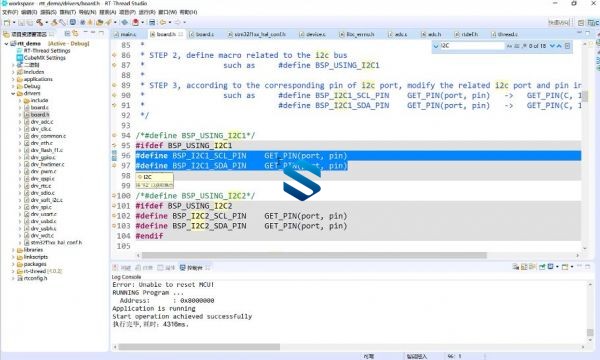The width and height of the screenshot is (600, 360).
Task: Click the editor horizontal scrollbar
Action: pyautogui.click(x=314, y=255)
